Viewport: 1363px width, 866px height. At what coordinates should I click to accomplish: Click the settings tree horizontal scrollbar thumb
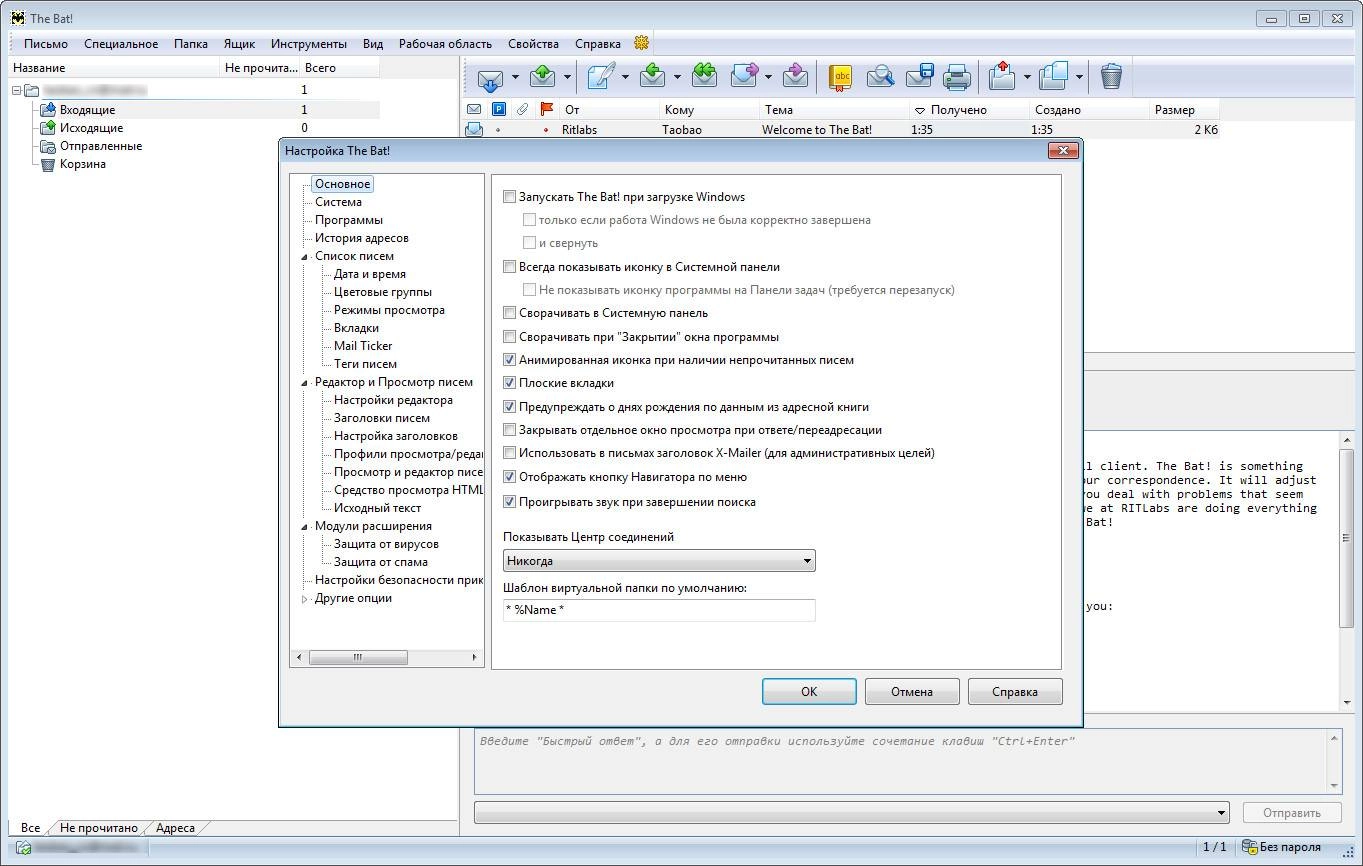tap(358, 657)
